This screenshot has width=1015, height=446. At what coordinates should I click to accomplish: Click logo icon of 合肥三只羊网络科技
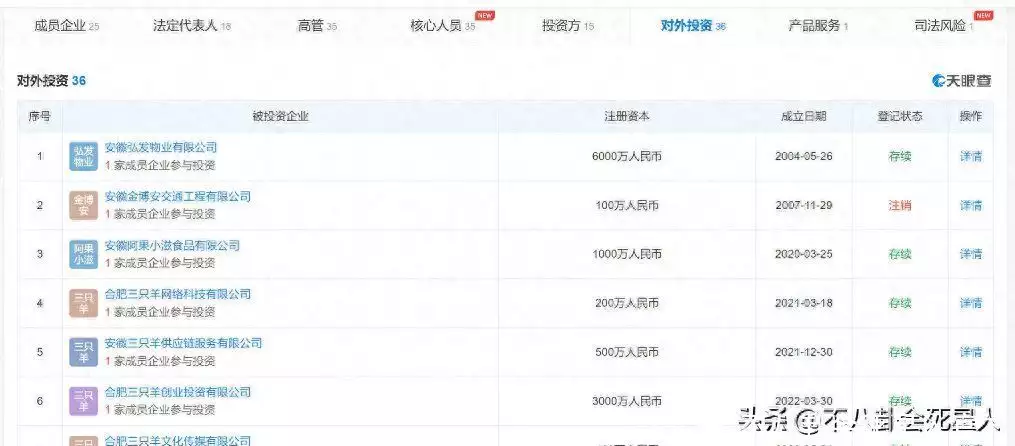[x=84, y=303]
